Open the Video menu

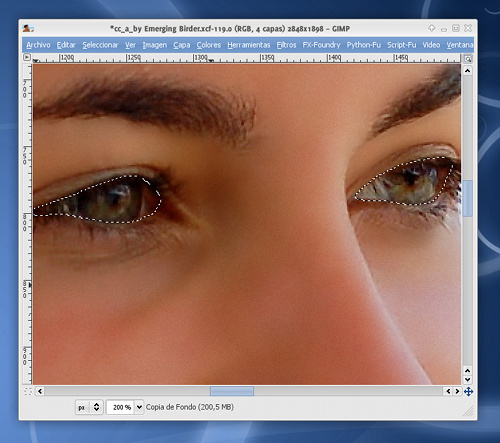pyautogui.click(x=431, y=45)
